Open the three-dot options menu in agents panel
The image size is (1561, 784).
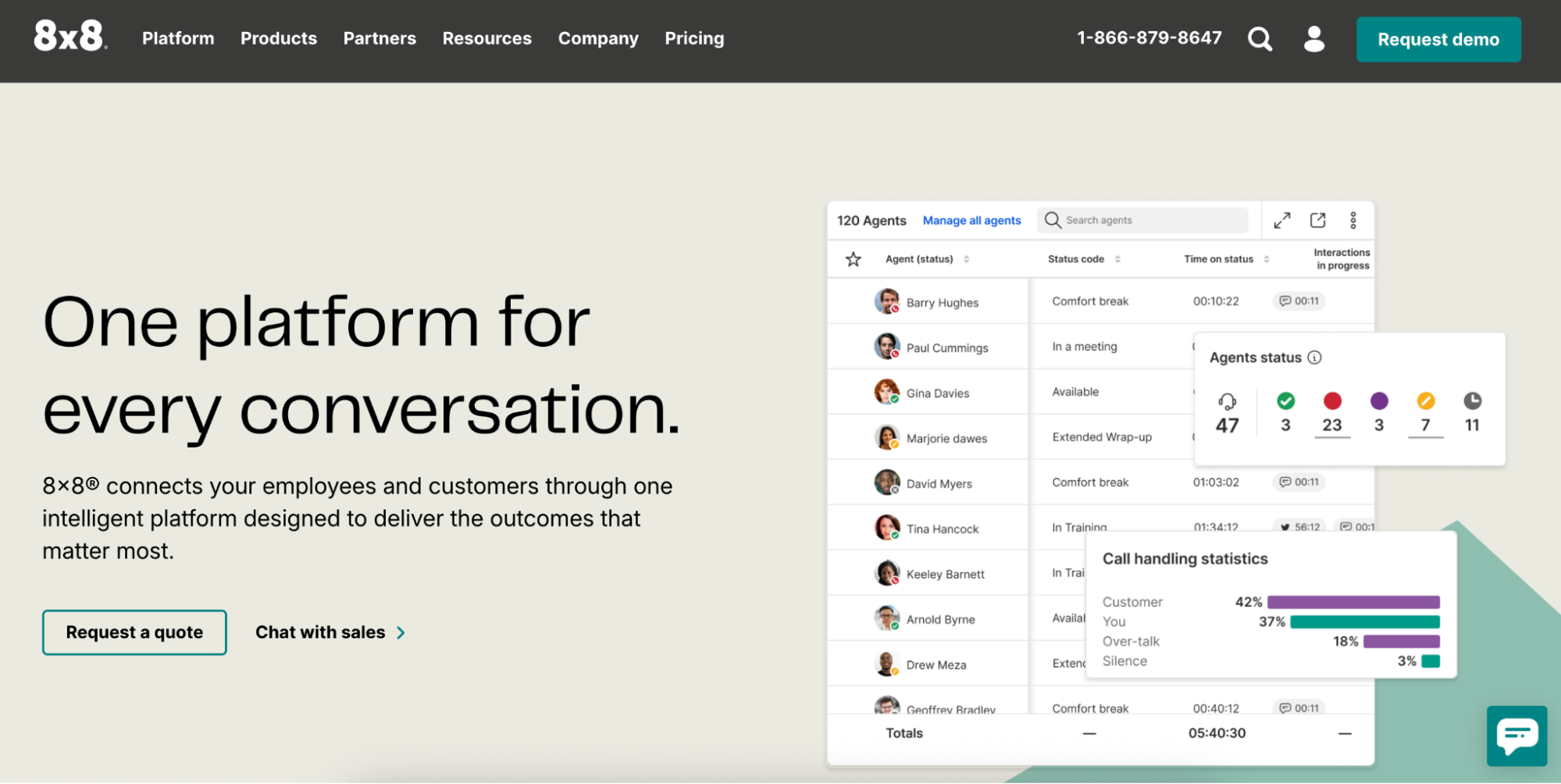1353,220
